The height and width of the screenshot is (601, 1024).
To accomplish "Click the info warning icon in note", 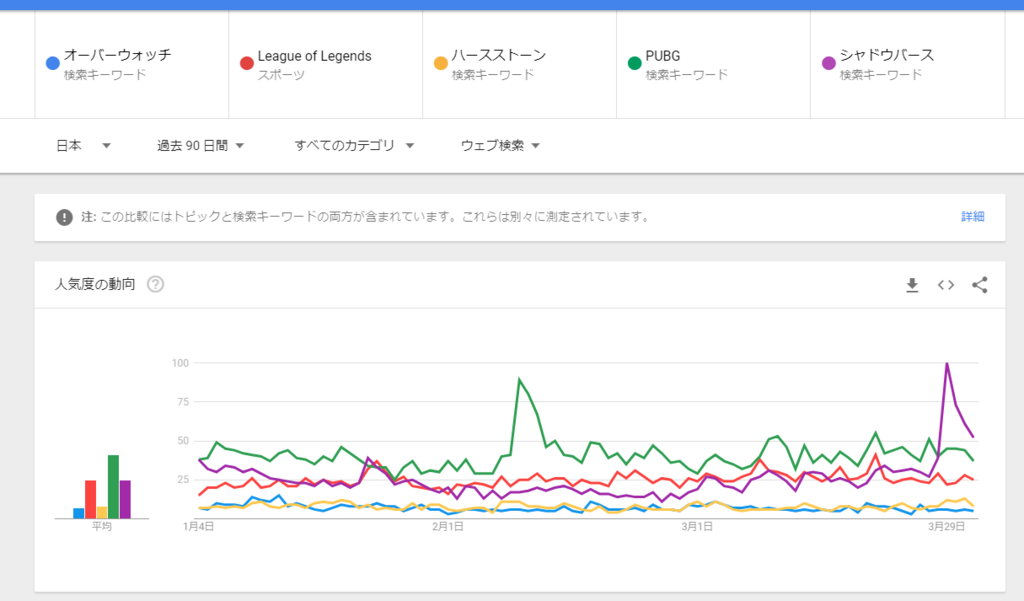I will click(x=64, y=217).
